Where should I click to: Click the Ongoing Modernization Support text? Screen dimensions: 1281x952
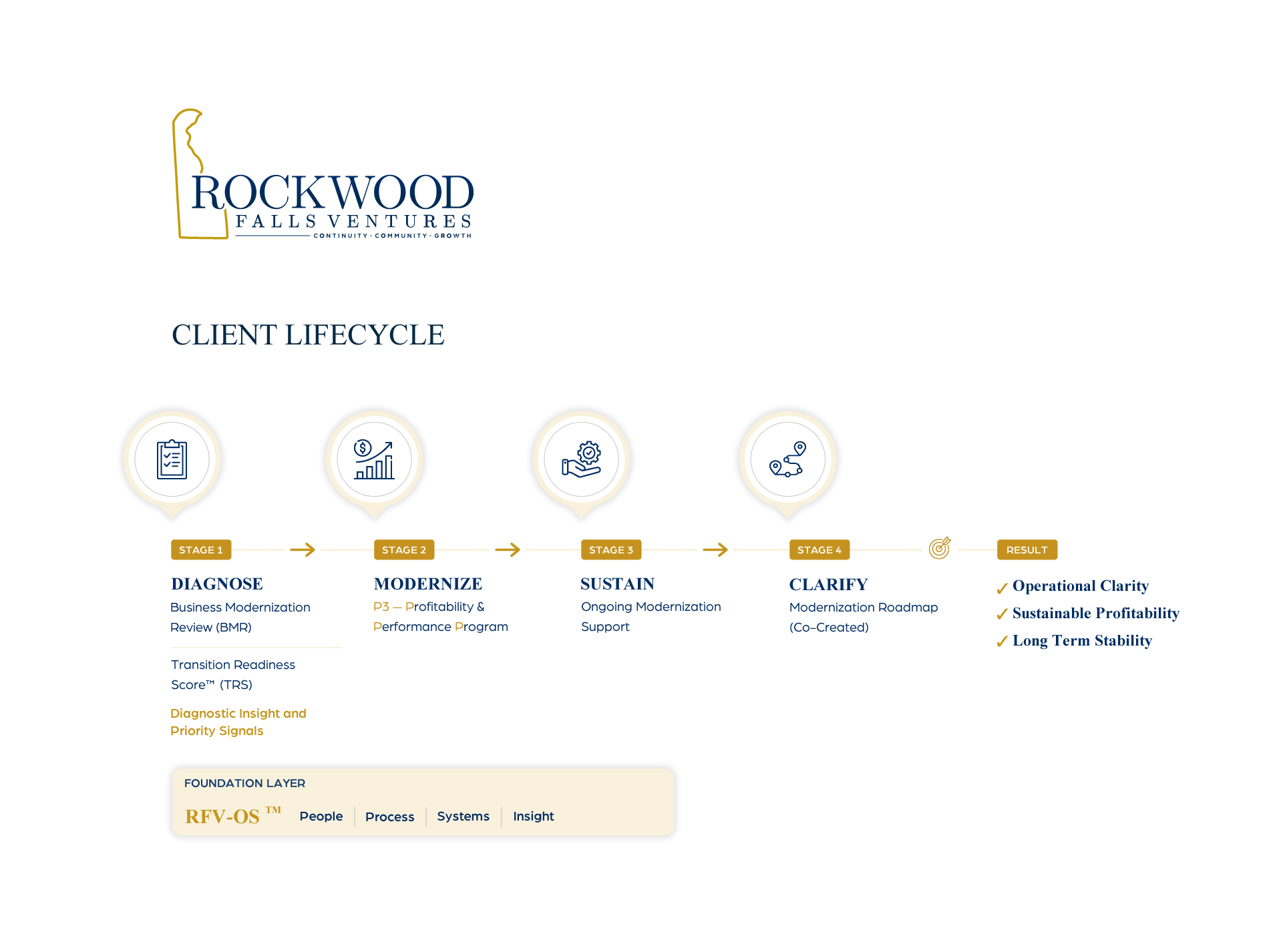click(651, 617)
